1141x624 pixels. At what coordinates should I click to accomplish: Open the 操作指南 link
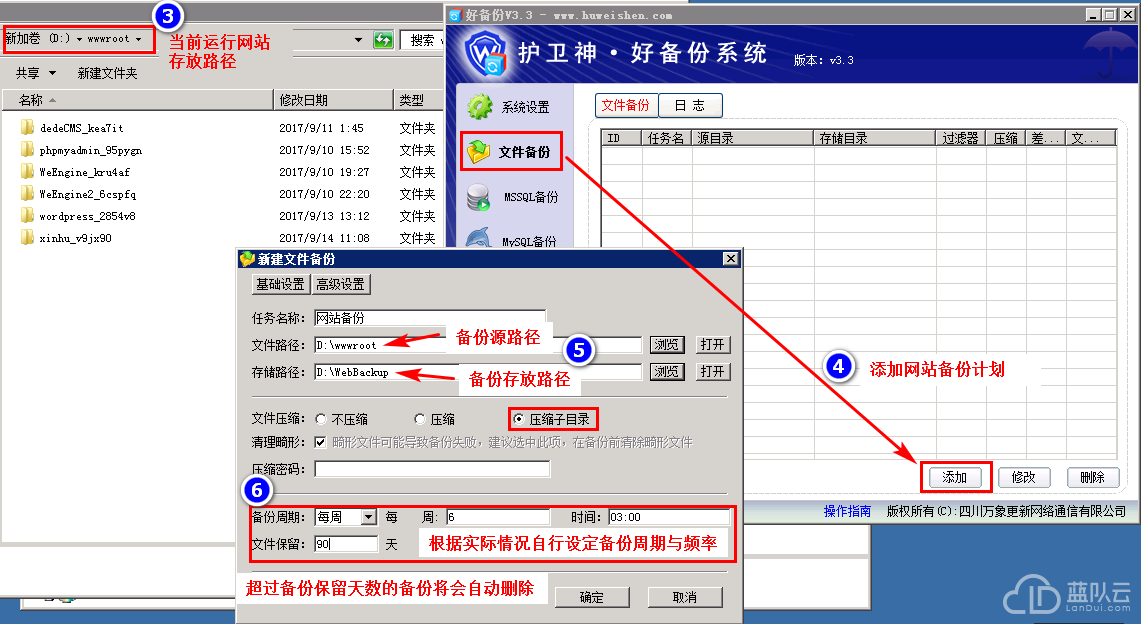click(x=847, y=511)
